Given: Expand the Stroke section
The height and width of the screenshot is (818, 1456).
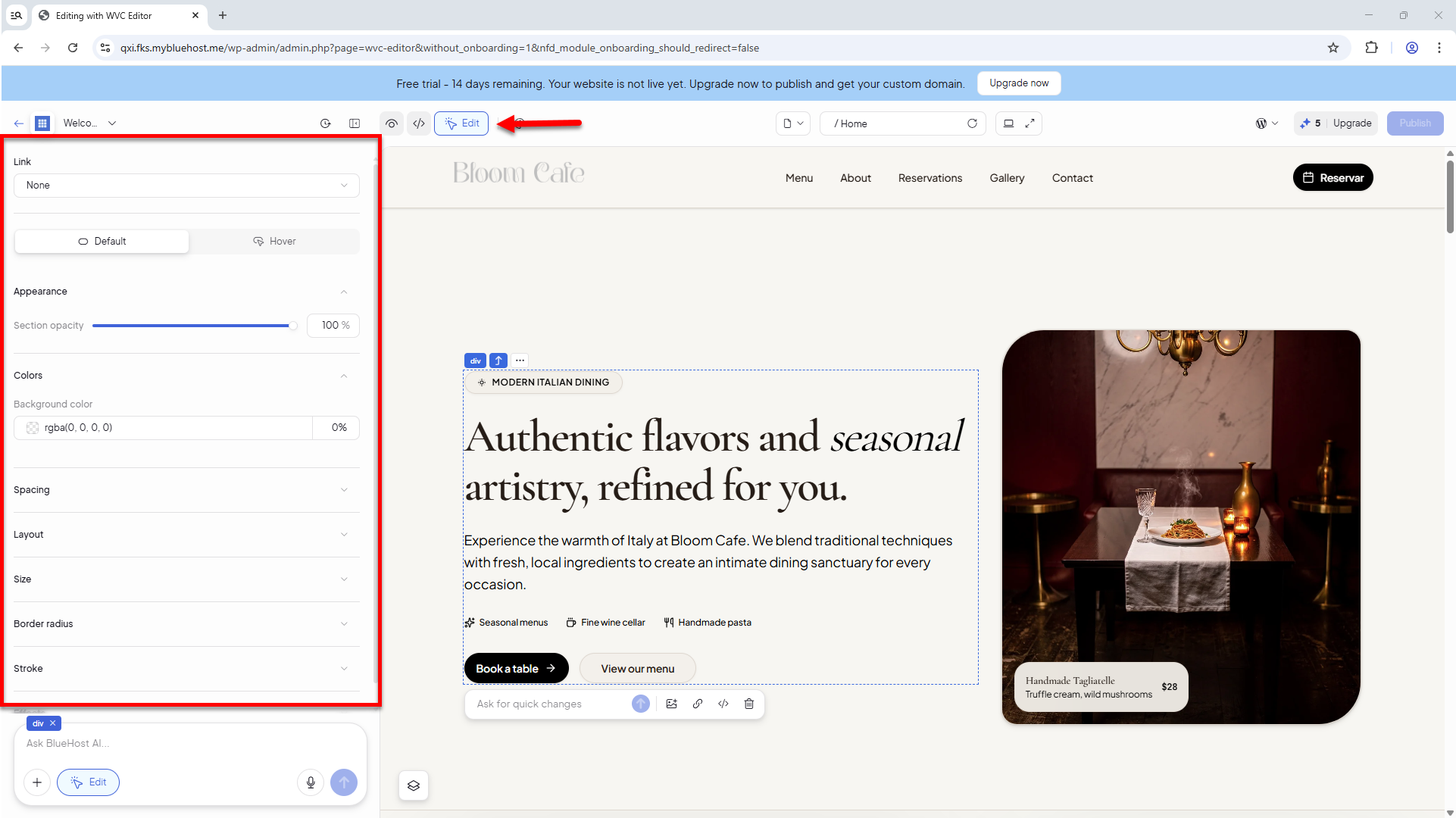Looking at the screenshot, I should click(186, 669).
